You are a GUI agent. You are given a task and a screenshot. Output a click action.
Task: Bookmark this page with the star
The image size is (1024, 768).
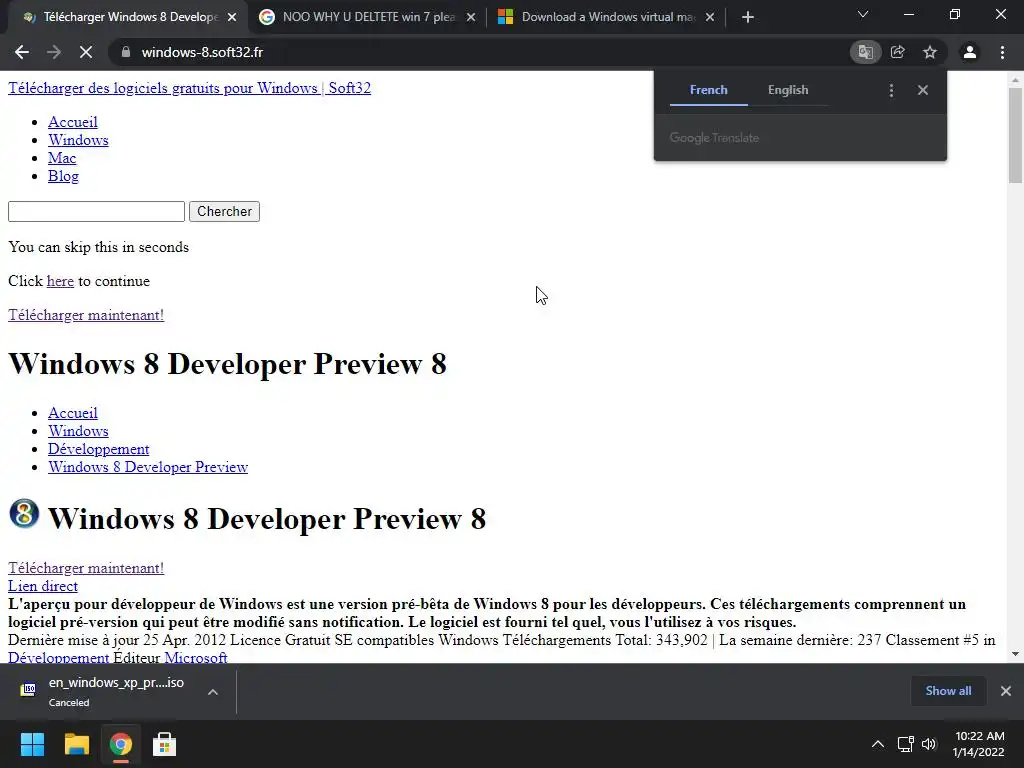[930, 52]
